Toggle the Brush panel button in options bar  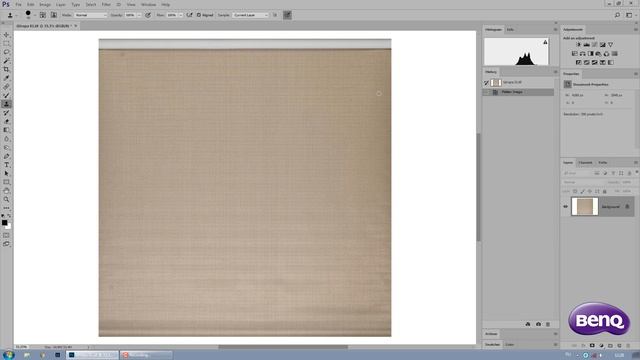tap(43, 15)
